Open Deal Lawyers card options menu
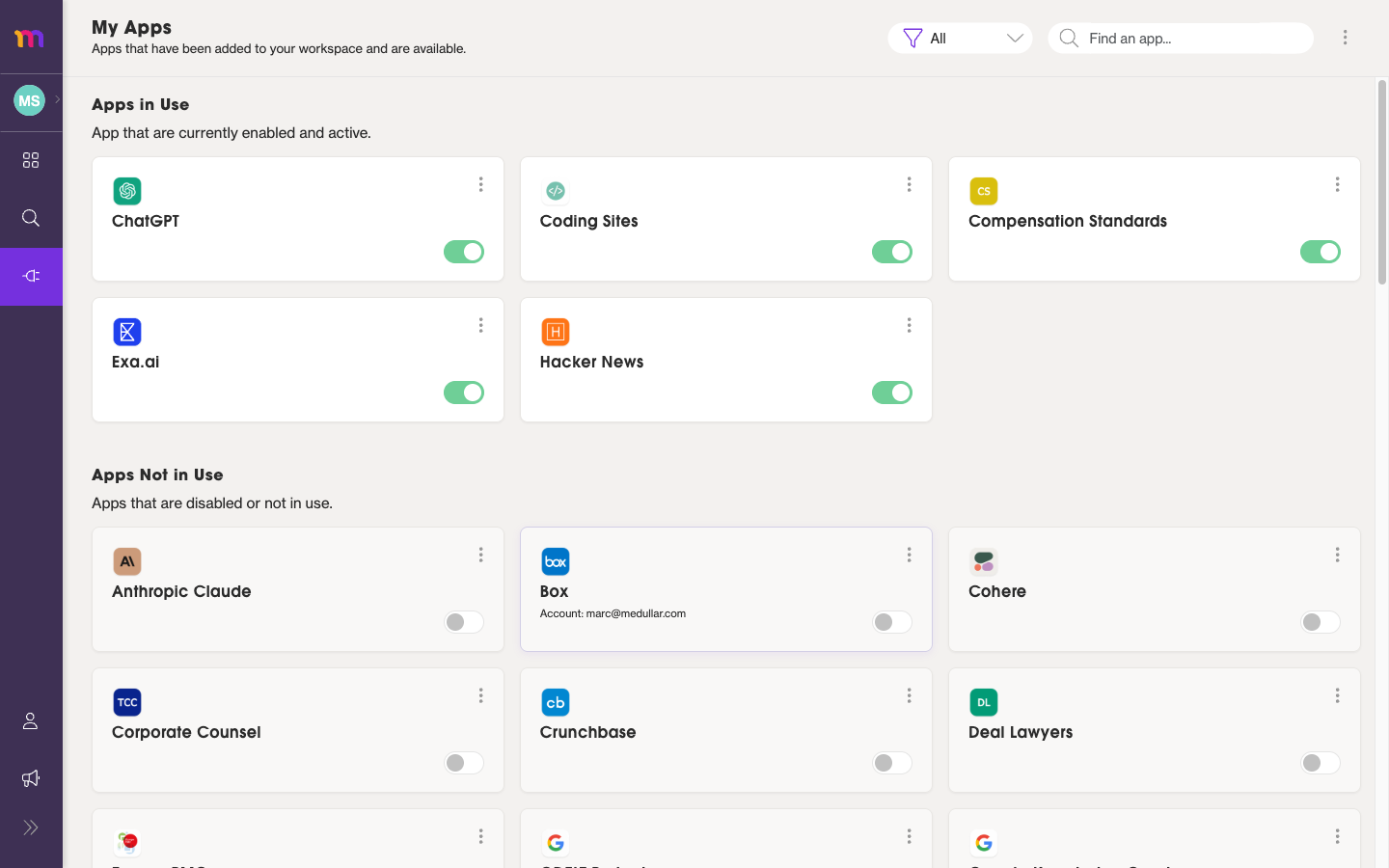The height and width of the screenshot is (868, 1389). pyautogui.click(x=1337, y=695)
